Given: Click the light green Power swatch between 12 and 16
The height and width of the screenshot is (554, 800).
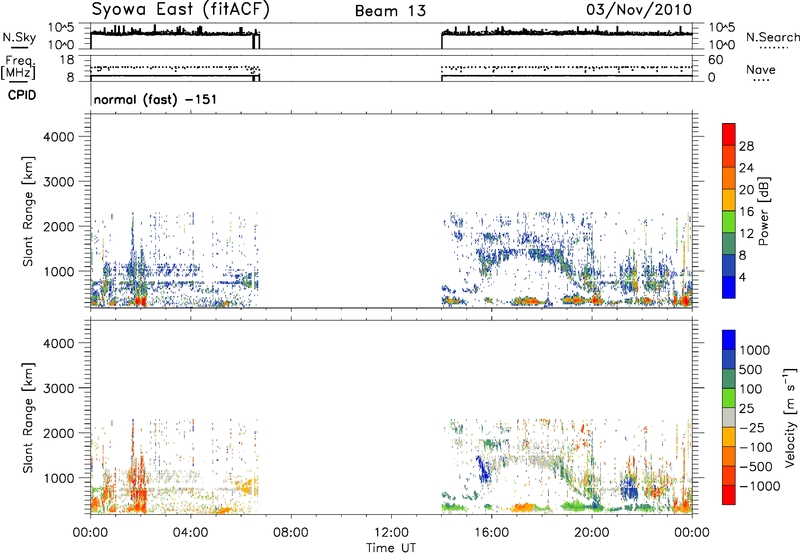Looking at the screenshot, I should [x=729, y=221].
